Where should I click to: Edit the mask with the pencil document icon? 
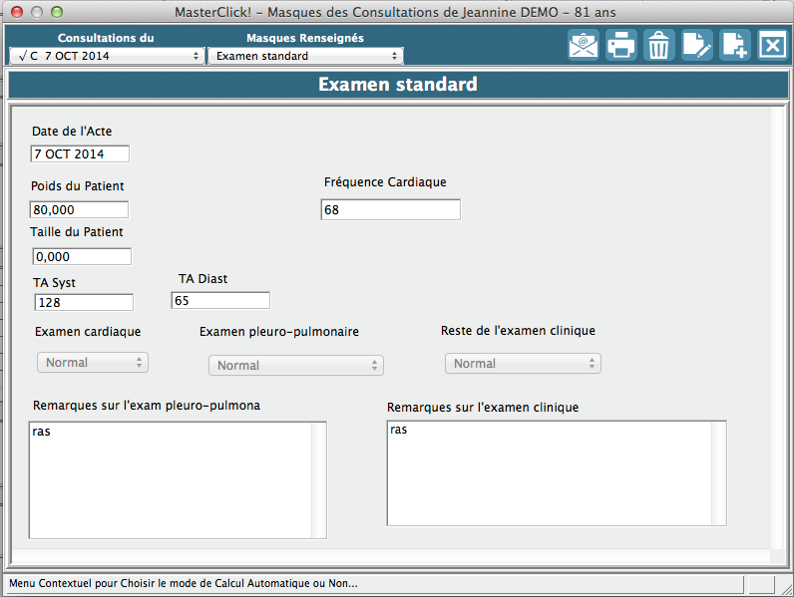pos(697,45)
